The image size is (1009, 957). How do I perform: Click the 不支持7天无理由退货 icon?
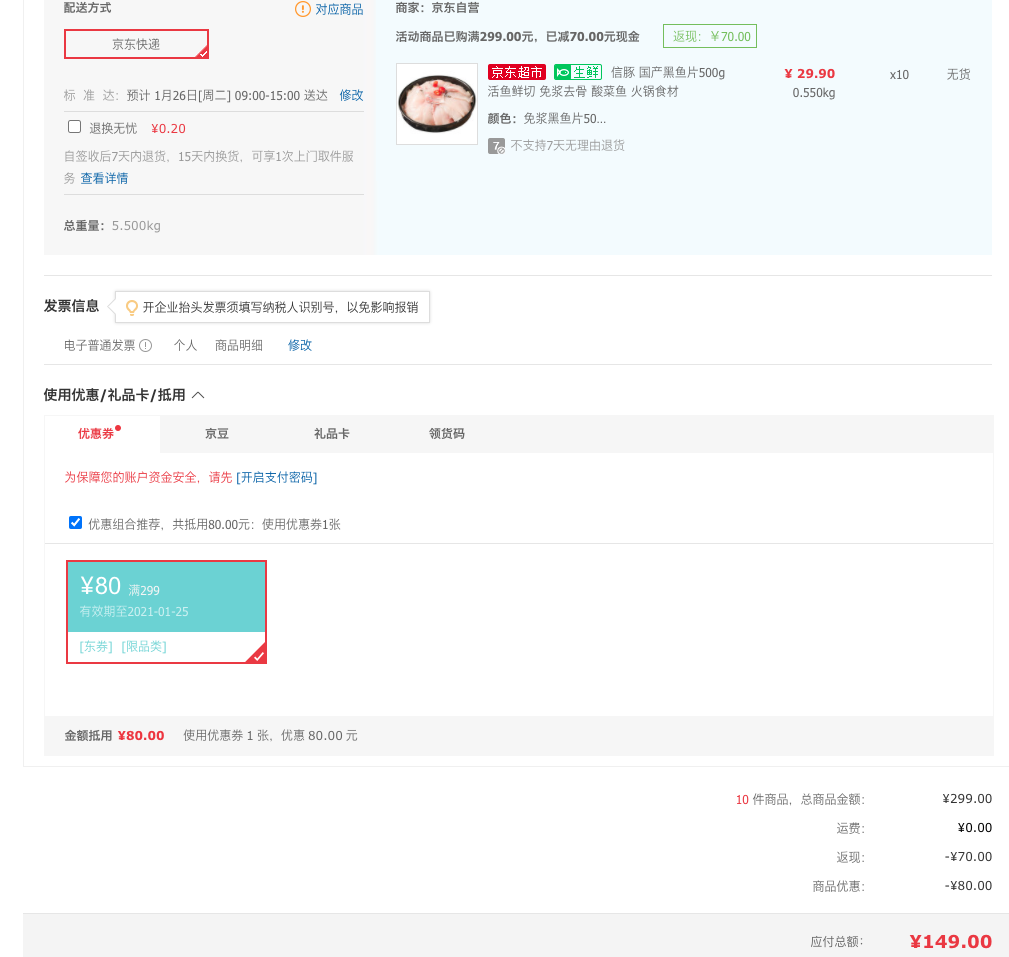point(496,146)
